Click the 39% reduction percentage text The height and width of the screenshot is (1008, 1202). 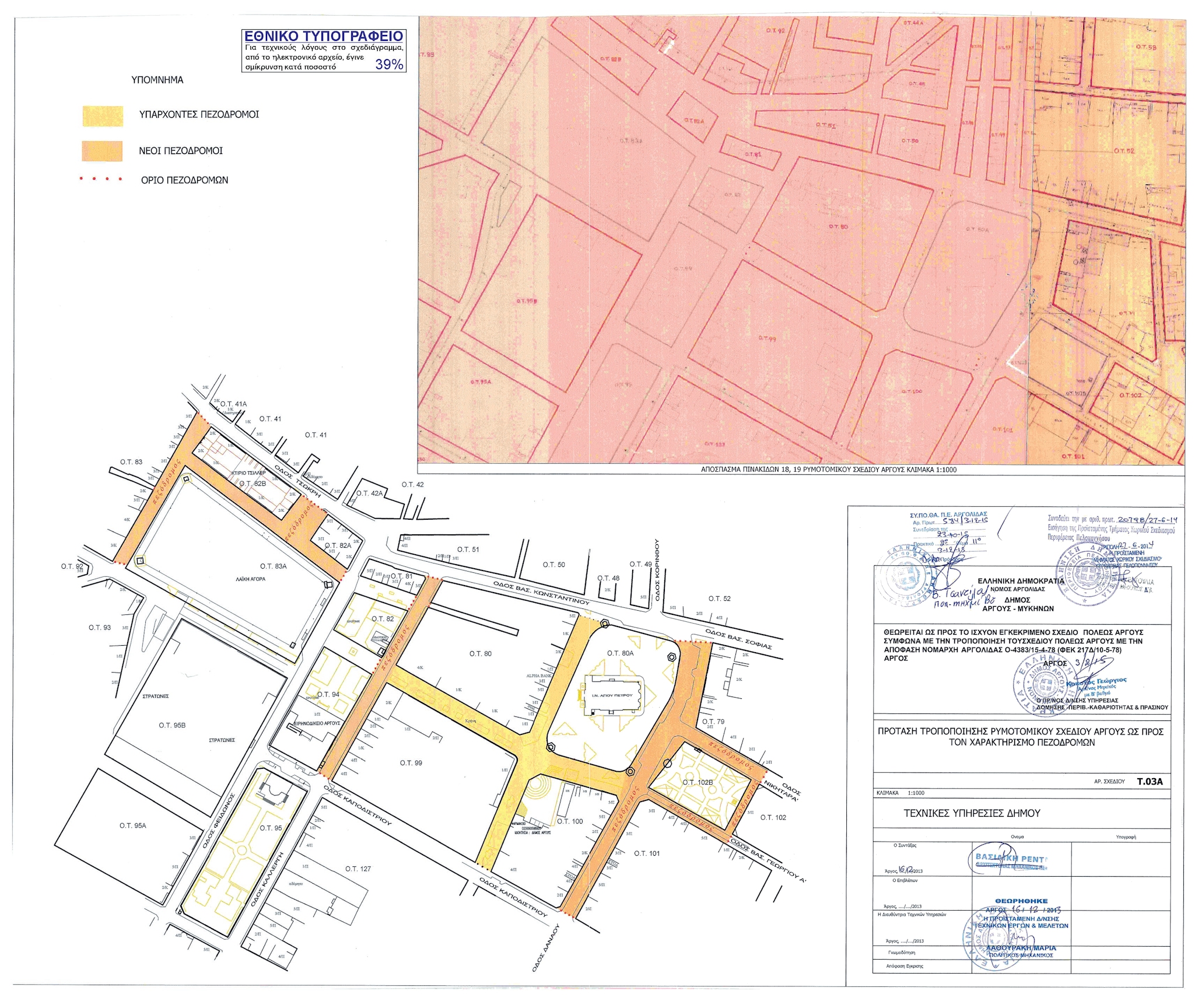pos(389,65)
